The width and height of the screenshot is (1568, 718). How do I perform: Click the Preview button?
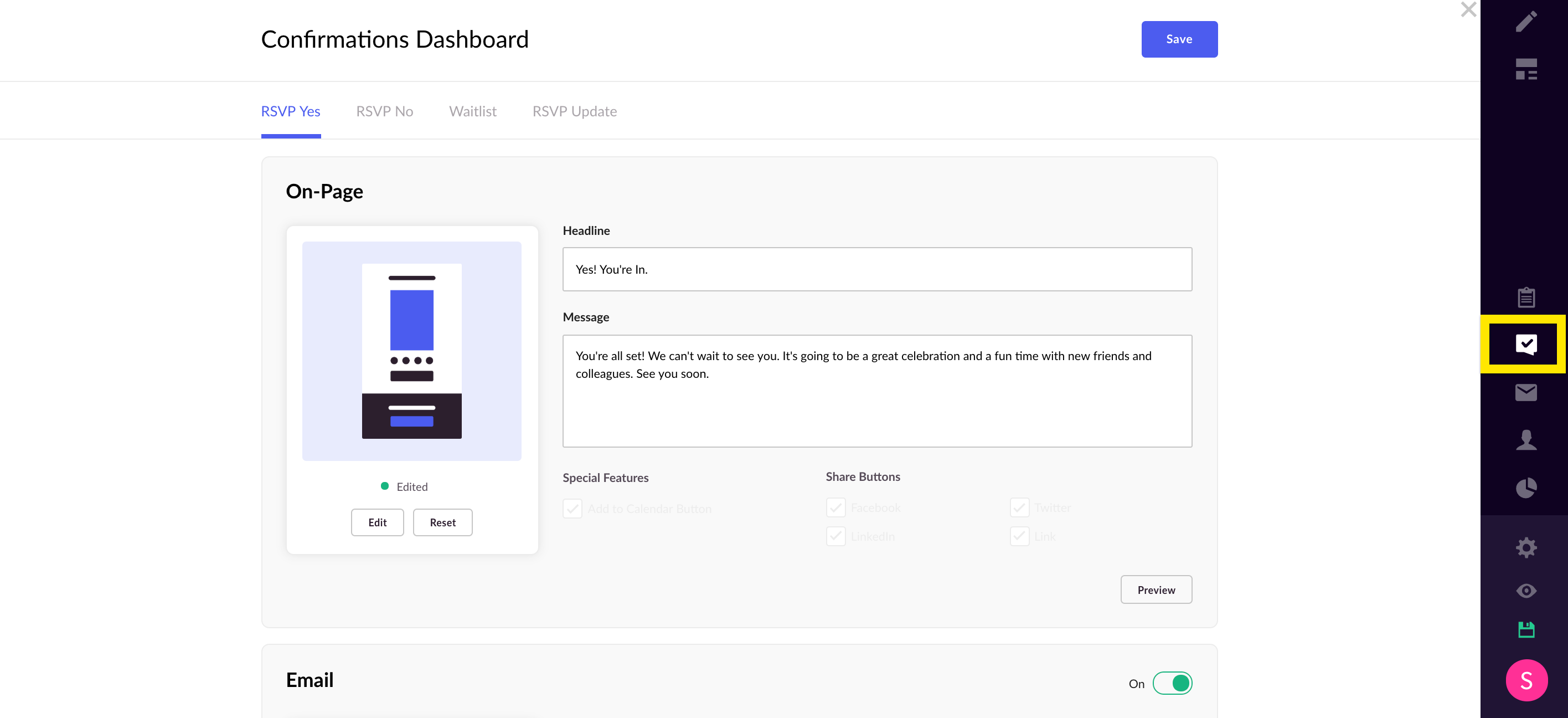point(1156,589)
